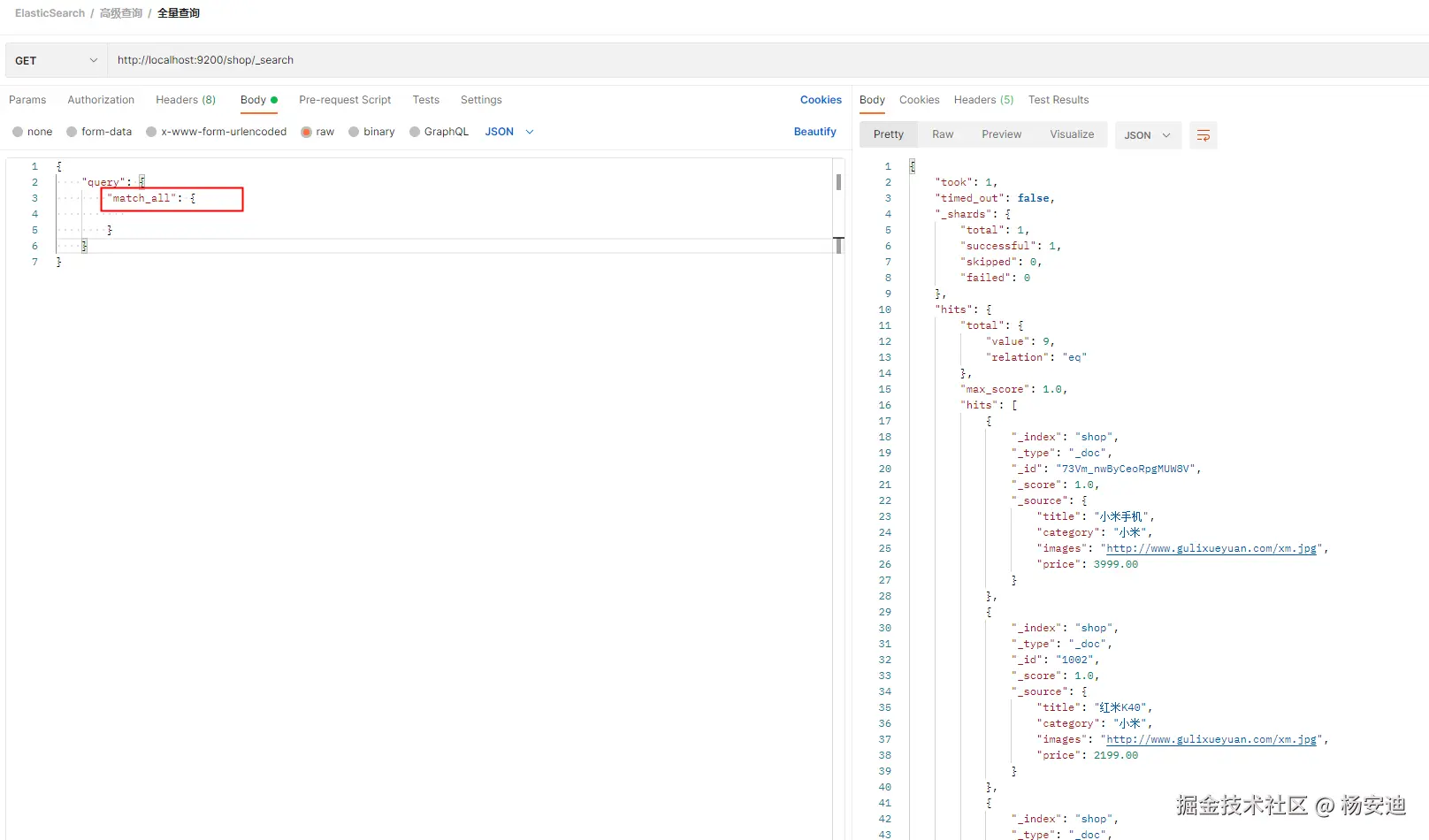Open the GET method dropdown
The width and height of the screenshot is (1429, 840).
pyautogui.click(x=57, y=61)
